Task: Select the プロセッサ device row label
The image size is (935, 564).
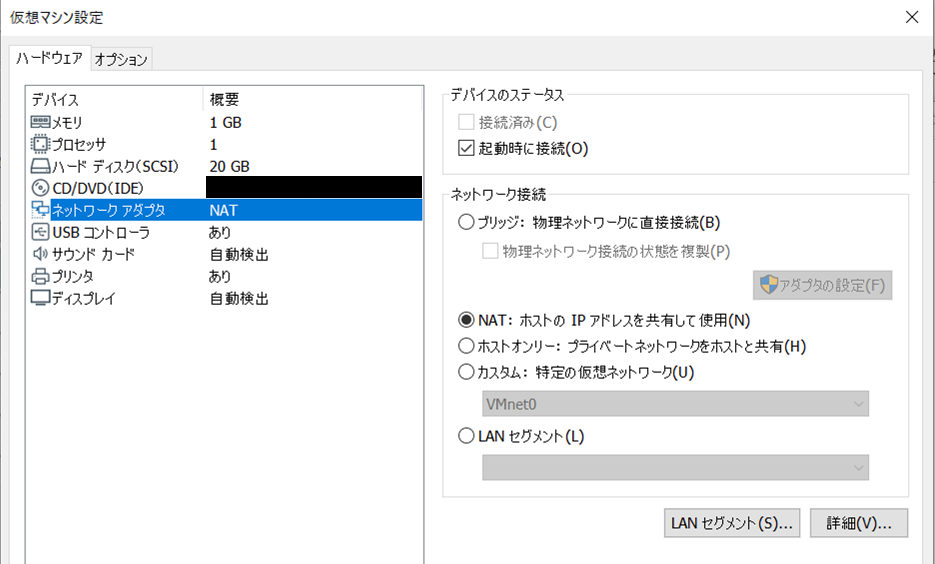Action: tap(79, 144)
